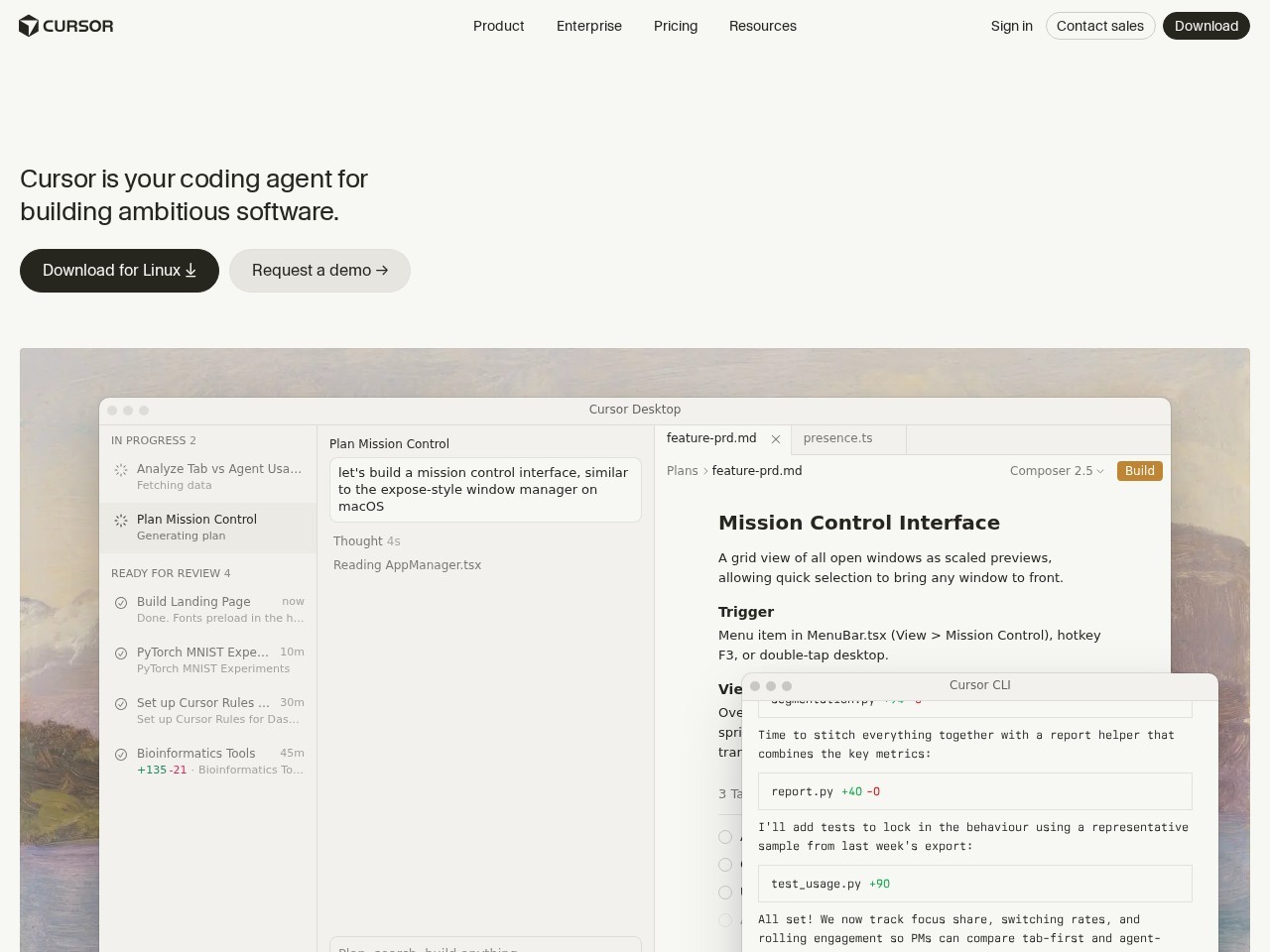This screenshot has width=1270, height=952.
Task: Click the Mission Control Interface heading
Action: [859, 523]
